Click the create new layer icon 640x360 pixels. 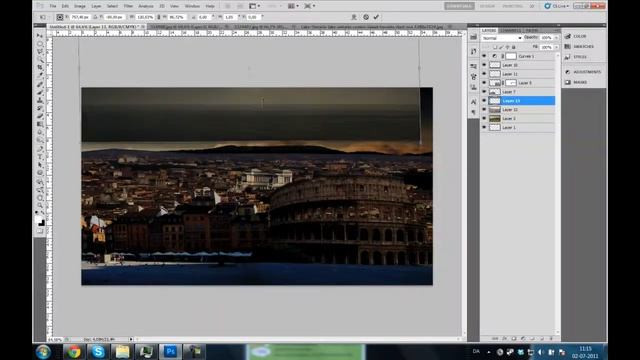542,338
